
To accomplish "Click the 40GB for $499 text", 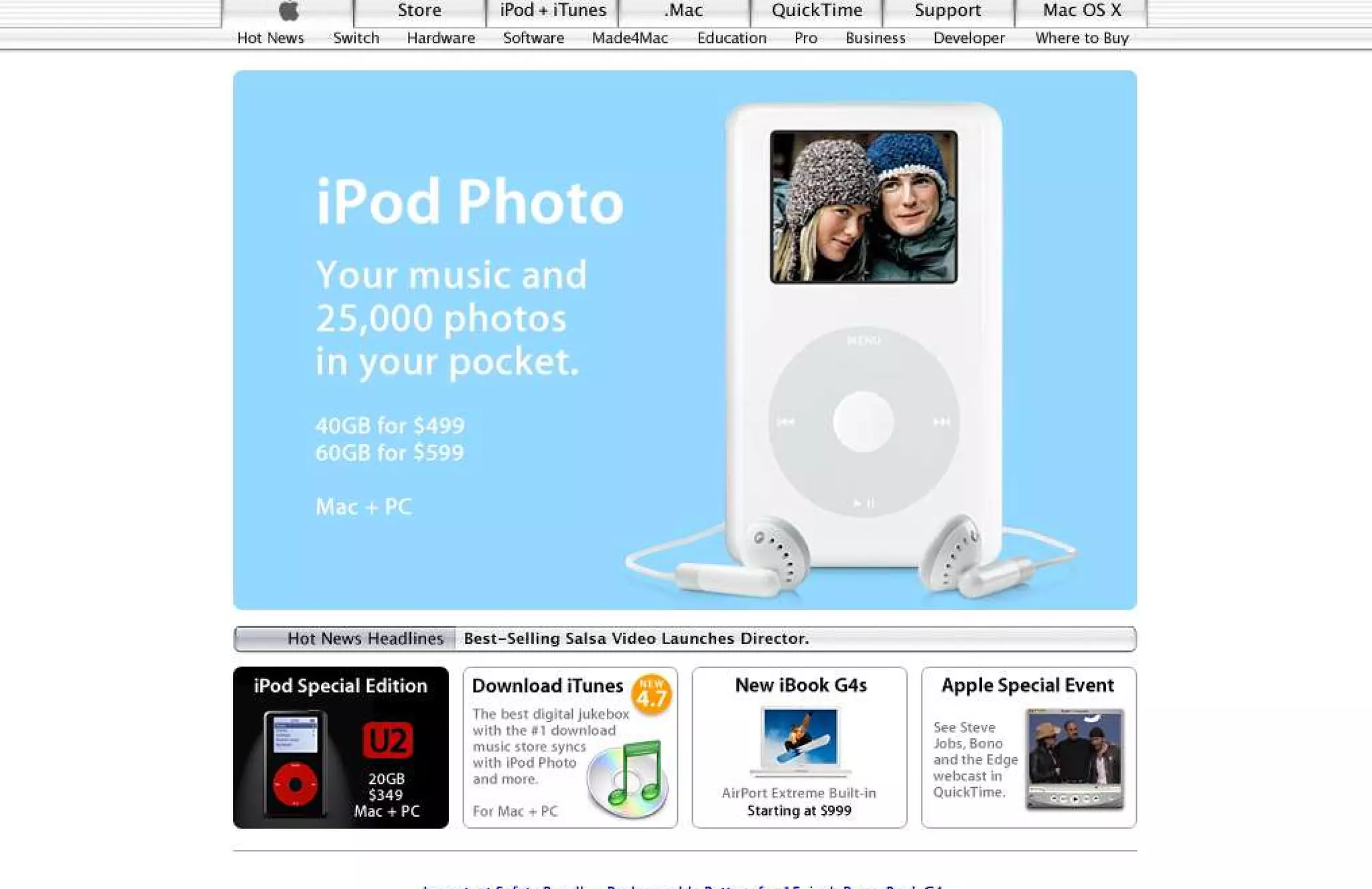I will click(390, 425).
